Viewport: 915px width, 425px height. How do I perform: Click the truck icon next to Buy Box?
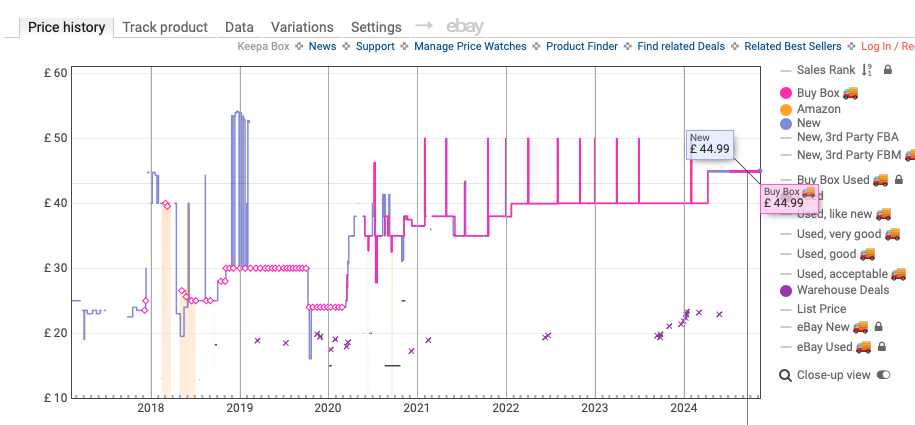tap(851, 93)
